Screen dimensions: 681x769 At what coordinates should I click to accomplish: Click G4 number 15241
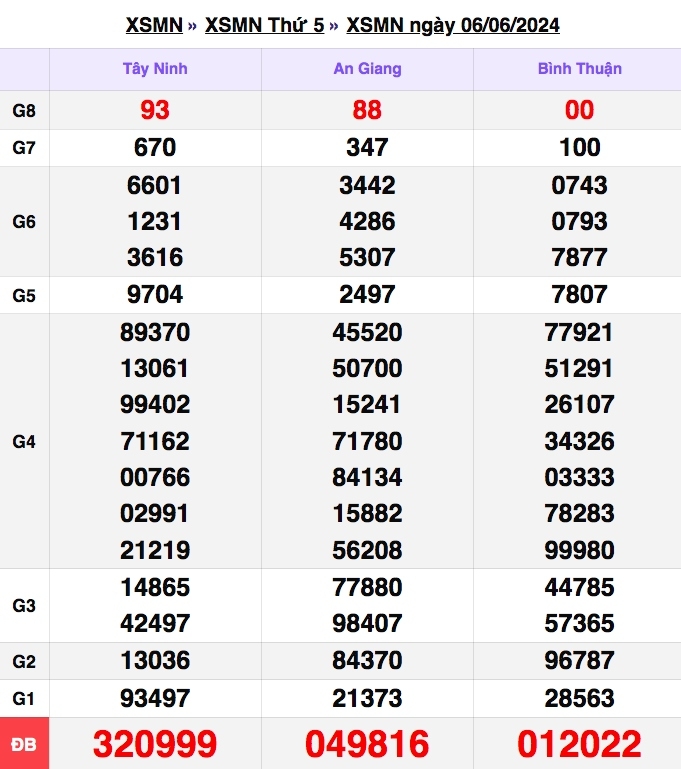coord(366,404)
